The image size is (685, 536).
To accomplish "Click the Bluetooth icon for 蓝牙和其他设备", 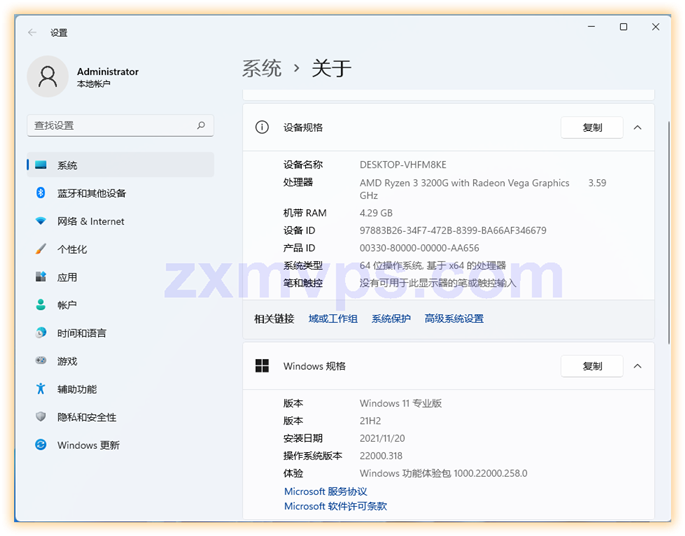I will (x=41, y=193).
